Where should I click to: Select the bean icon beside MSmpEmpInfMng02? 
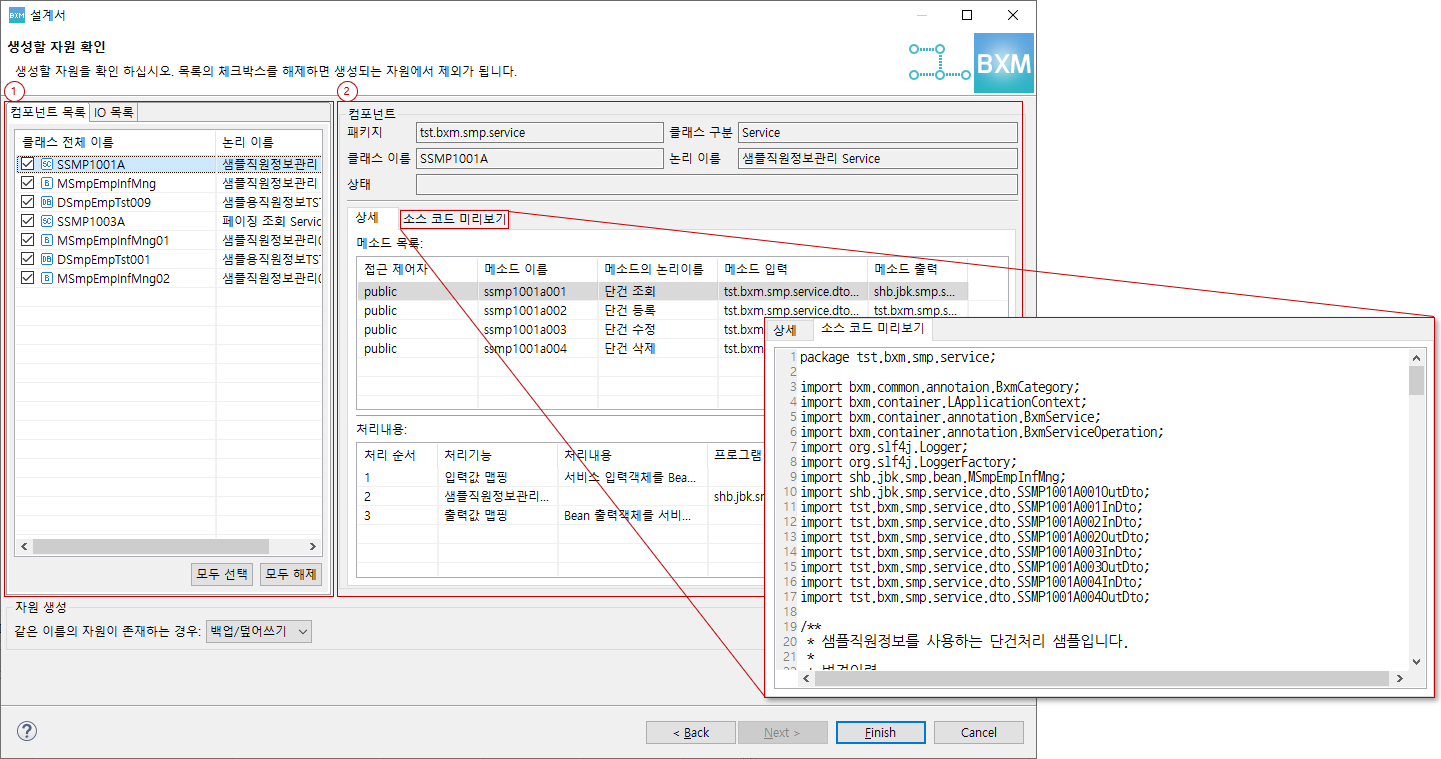click(x=46, y=278)
